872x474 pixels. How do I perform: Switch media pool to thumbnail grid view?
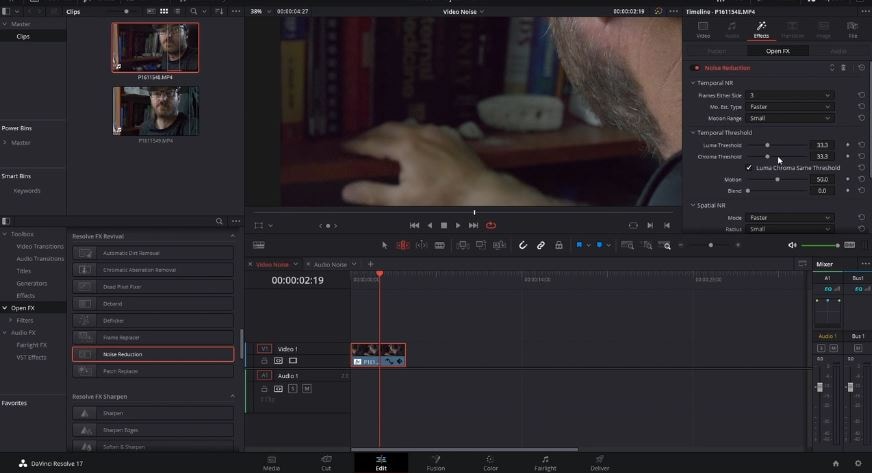coord(164,11)
